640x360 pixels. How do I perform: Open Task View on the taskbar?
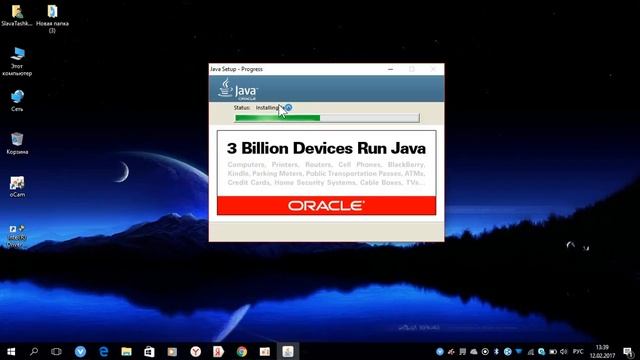click(56, 351)
